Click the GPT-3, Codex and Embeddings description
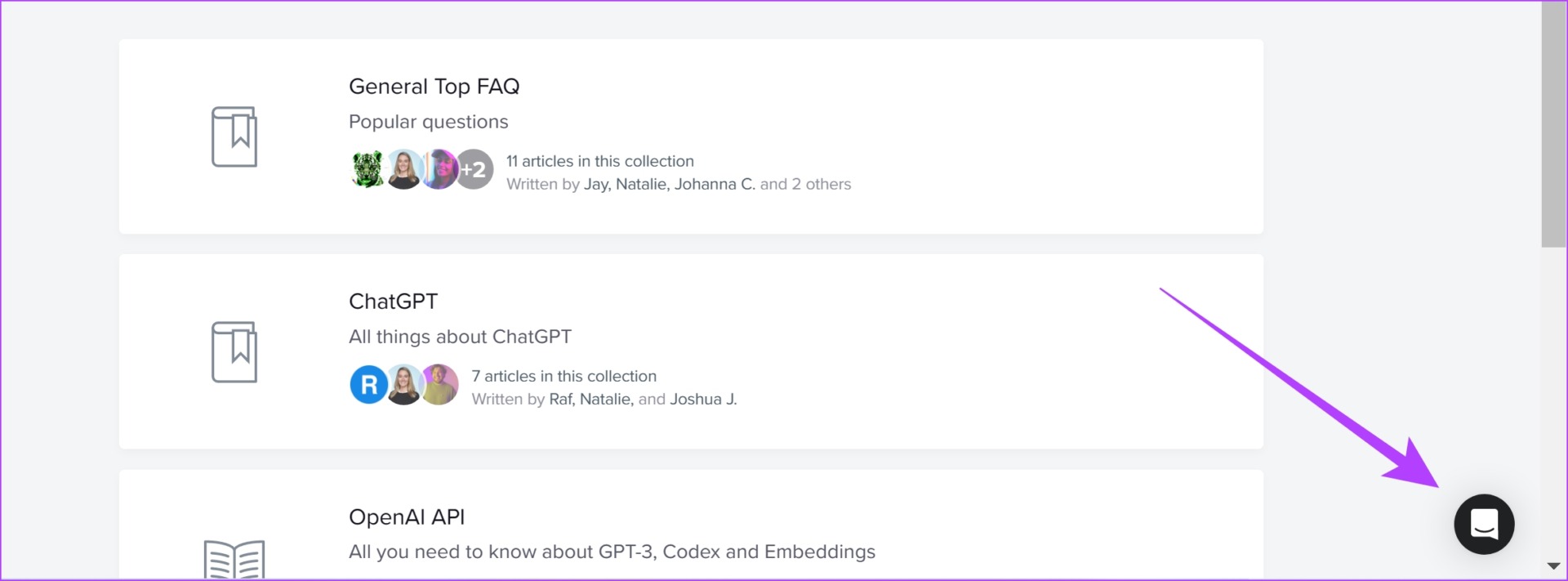The width and height of the screenshot is (1568, 581). tap(612, 552)
